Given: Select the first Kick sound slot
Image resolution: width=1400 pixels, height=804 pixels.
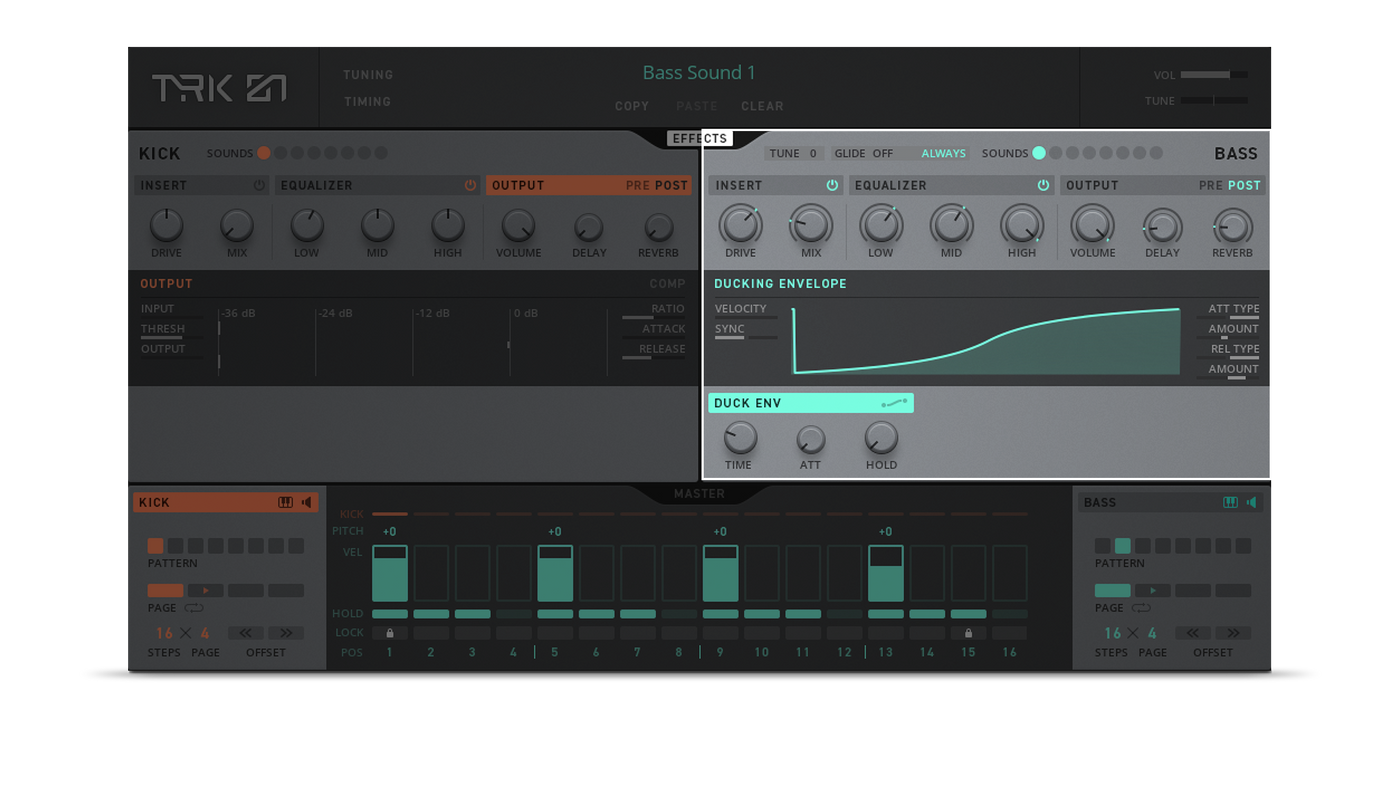Looking at the screenshot, I should 264,153.
